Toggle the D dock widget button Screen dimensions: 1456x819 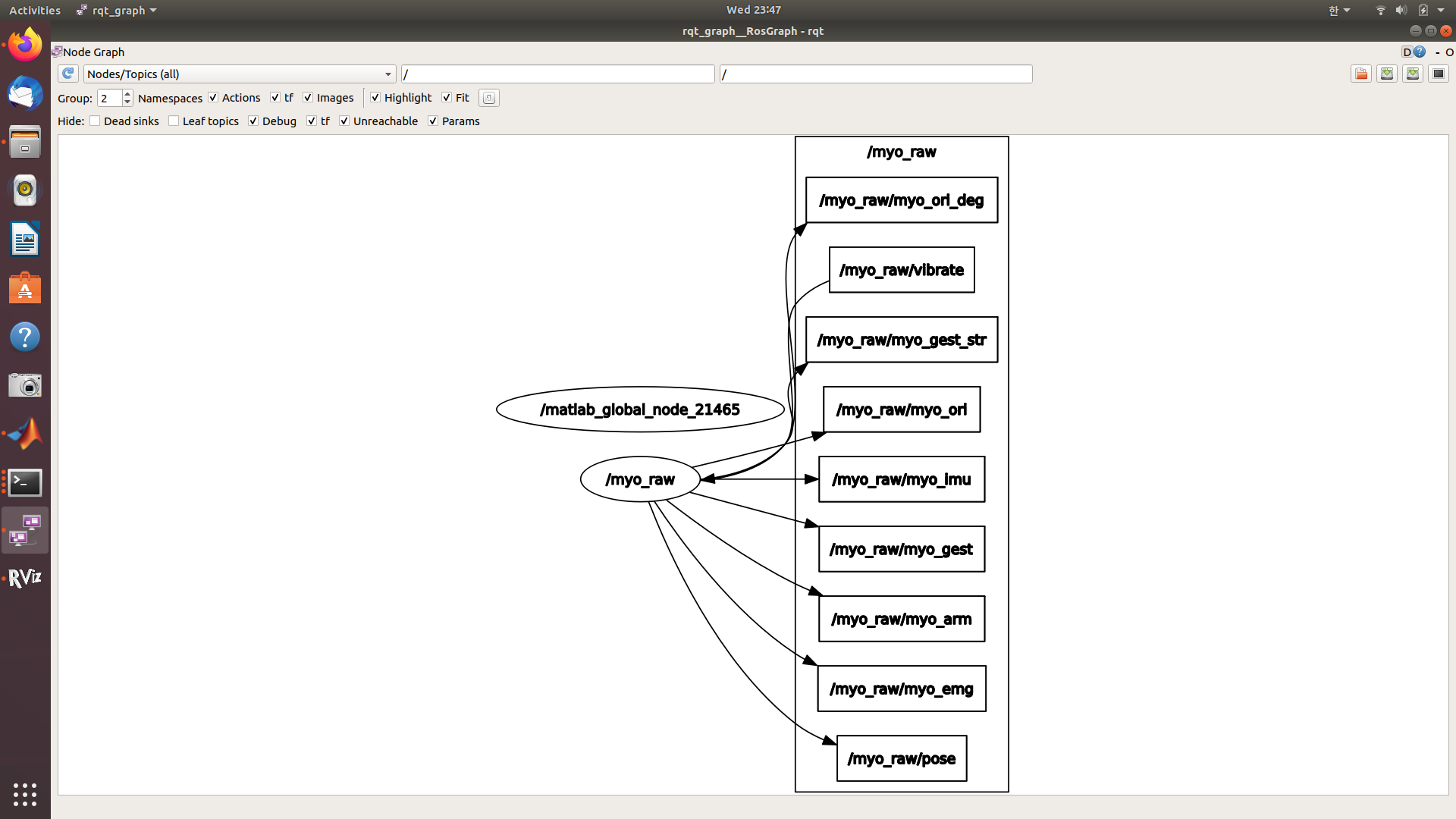point(1407,52)
